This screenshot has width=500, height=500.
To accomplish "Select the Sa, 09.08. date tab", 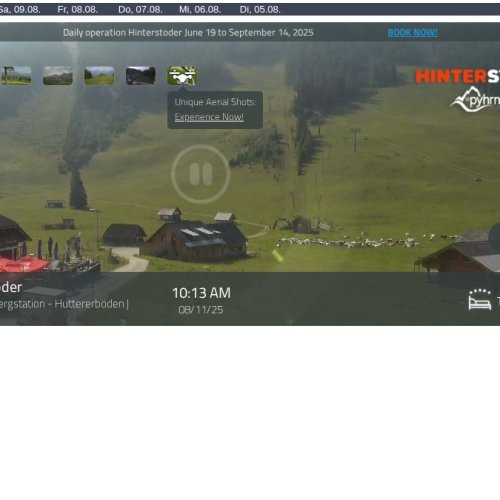I will click(20, 9).
